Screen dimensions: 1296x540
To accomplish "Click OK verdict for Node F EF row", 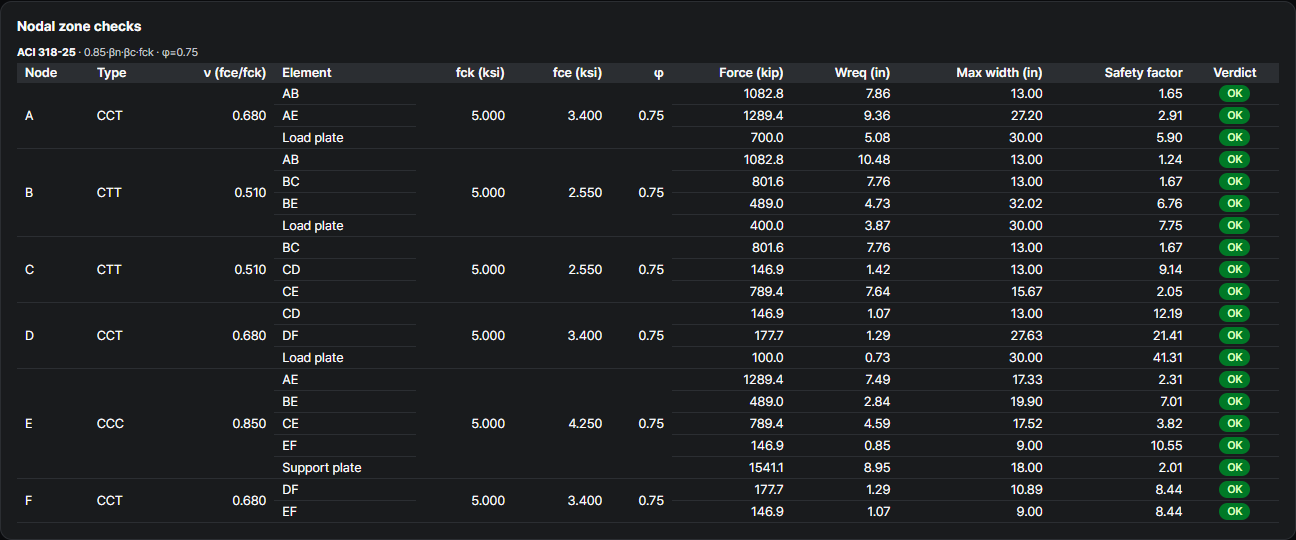I will coord(1234,512).
